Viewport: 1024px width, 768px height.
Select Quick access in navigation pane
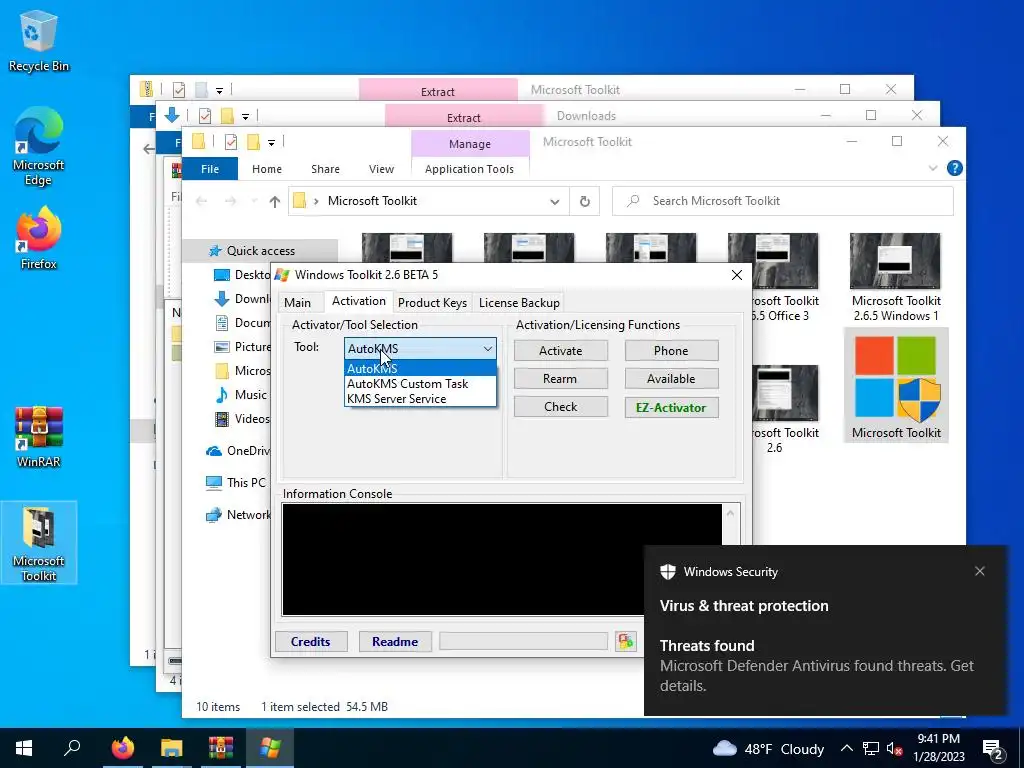coord(260,251)
